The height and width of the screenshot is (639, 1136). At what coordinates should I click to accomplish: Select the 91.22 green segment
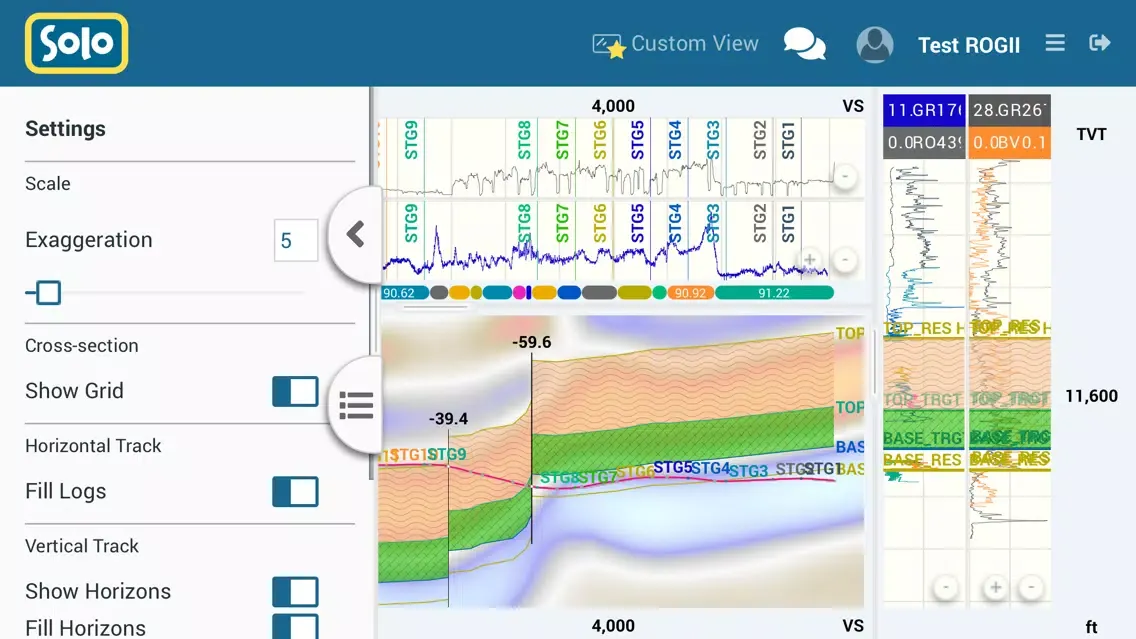pos(774,293)
